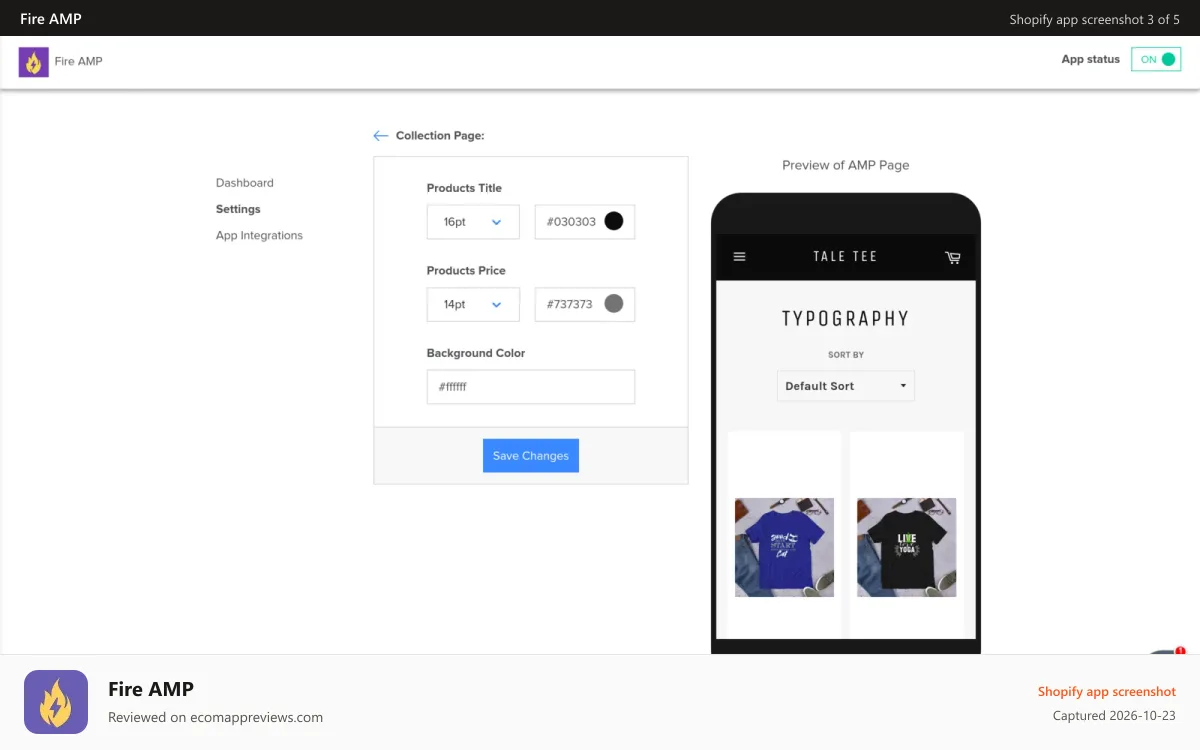This screenshot has height=750, width=1200.
Task: Click the blue t-shirt product thumbnail
Action: [784, 548]
